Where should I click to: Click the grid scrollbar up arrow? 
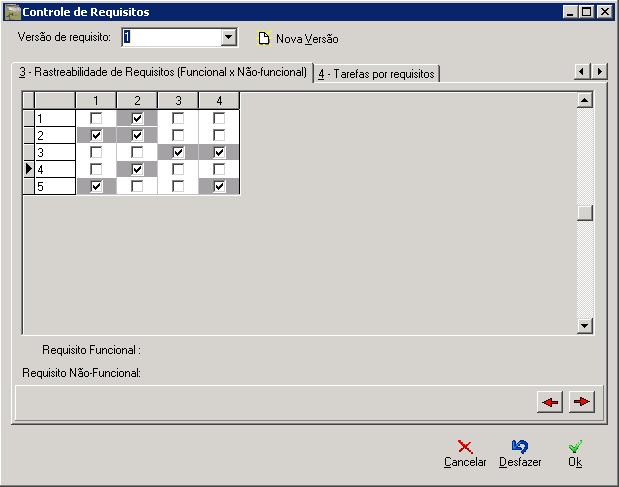585,100
